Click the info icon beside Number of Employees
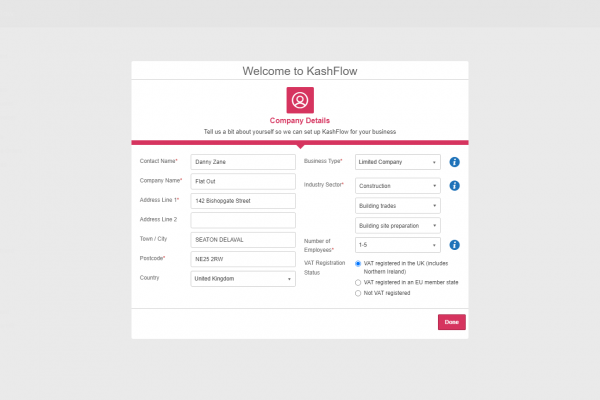The height and width of the screenshot is (400, 600). click(x=454, y=245)
